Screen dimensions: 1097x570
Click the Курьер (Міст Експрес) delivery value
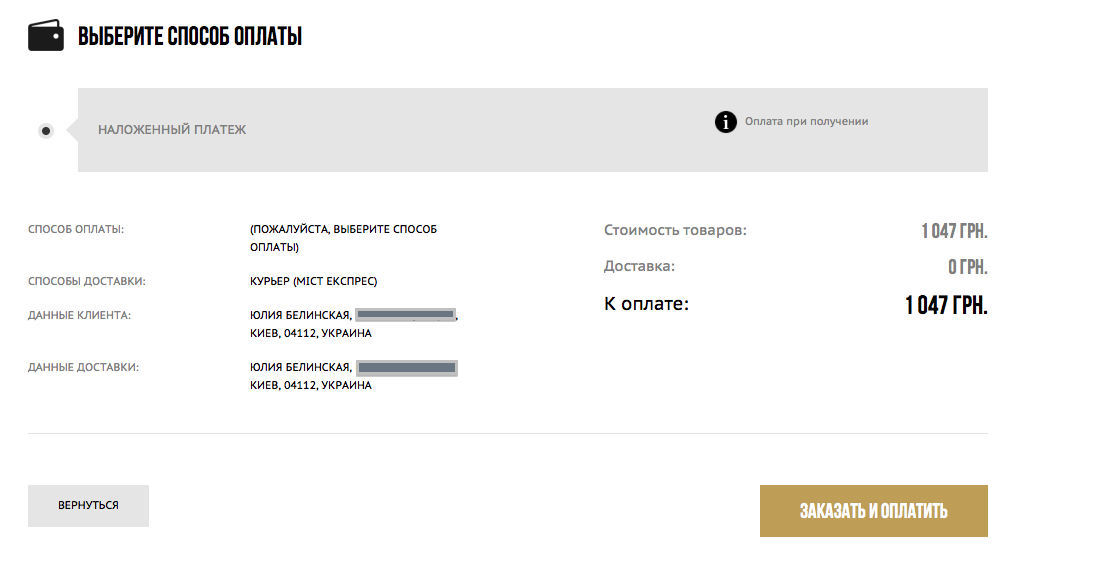click(313, 281)
